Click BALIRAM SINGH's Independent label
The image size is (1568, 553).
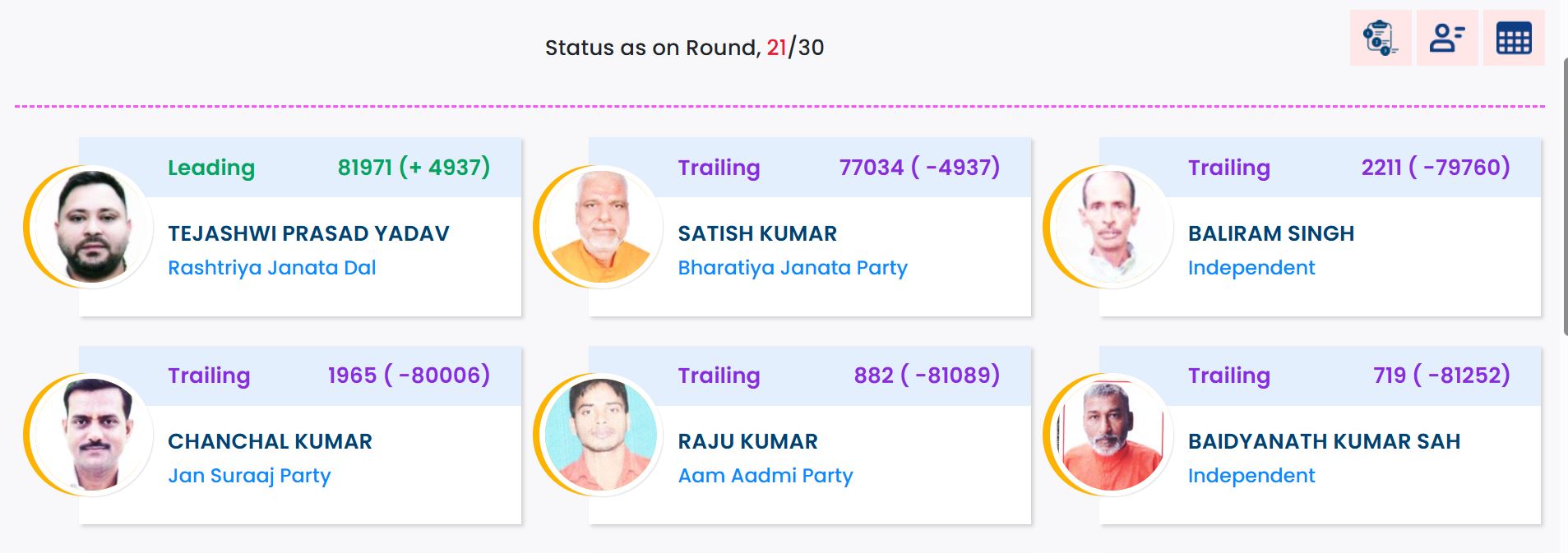click(1251, 268)
